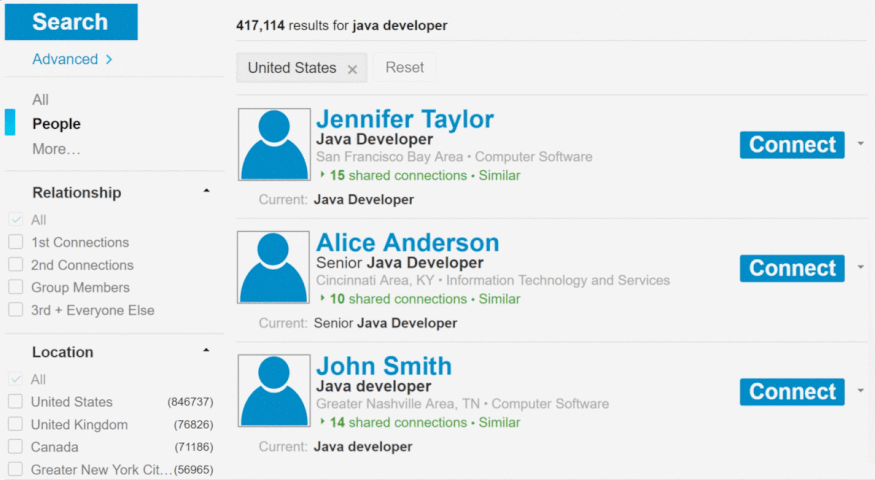Image resolution: width=875 pixels, height=480 pixels.
Task: Connect with Jennifer Taylor
Action: (792, 145)
